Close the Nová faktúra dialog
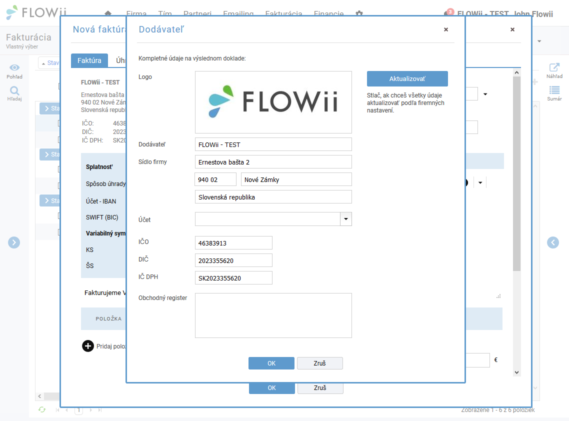569x421 pixels. click(x=512, y=29)
